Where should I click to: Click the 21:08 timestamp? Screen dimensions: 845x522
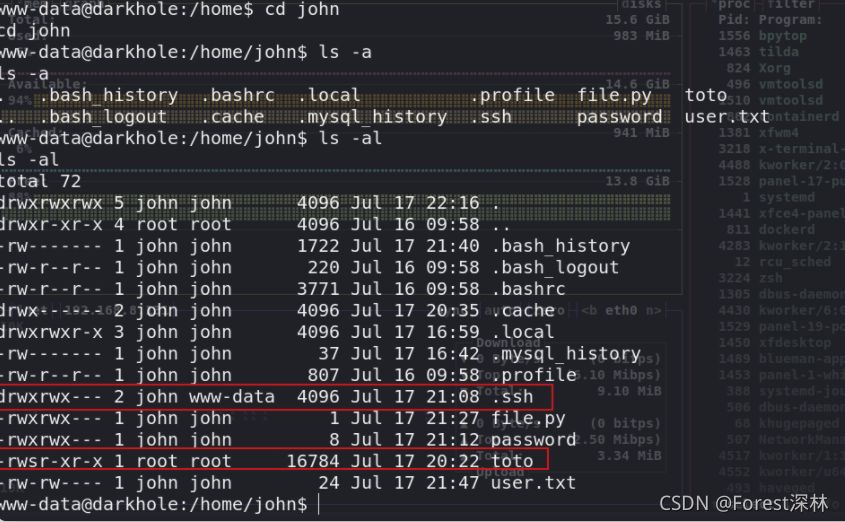[x=453, y=397]
